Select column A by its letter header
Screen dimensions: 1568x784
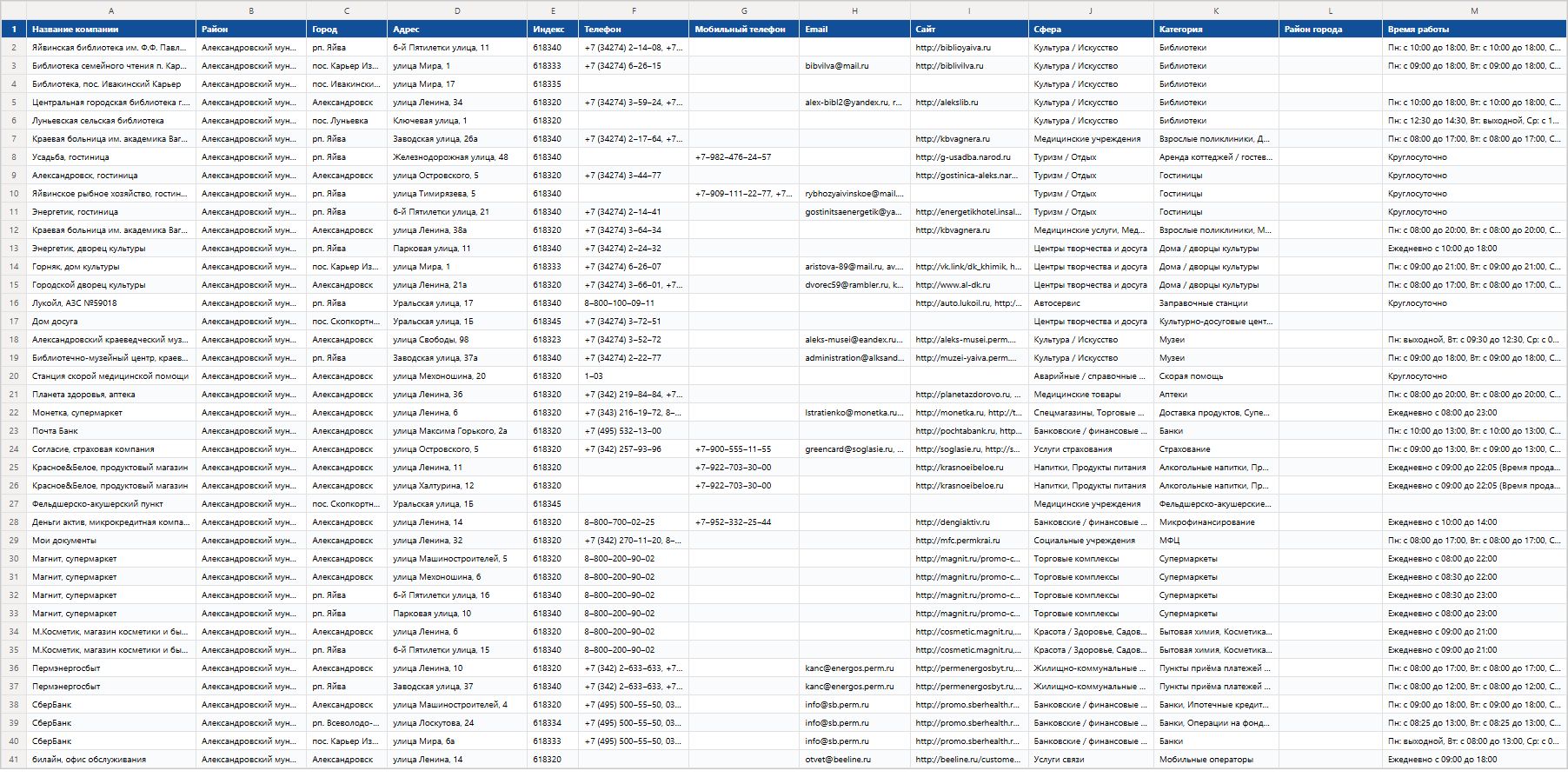tap(111, 10)
